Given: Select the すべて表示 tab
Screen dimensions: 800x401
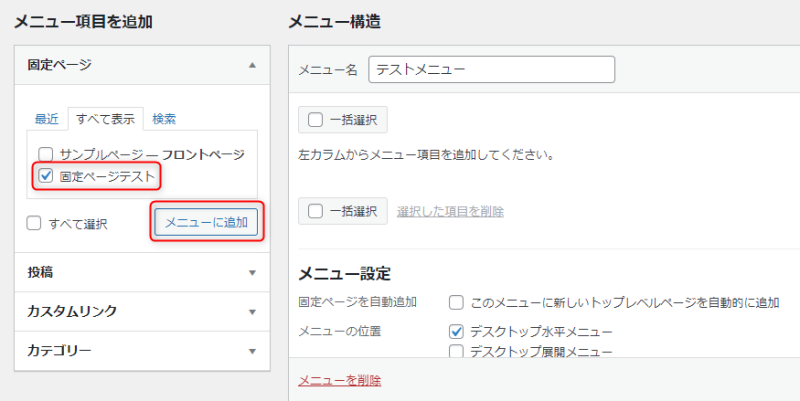Looking at the screenshot, I should tap(105, 119).
